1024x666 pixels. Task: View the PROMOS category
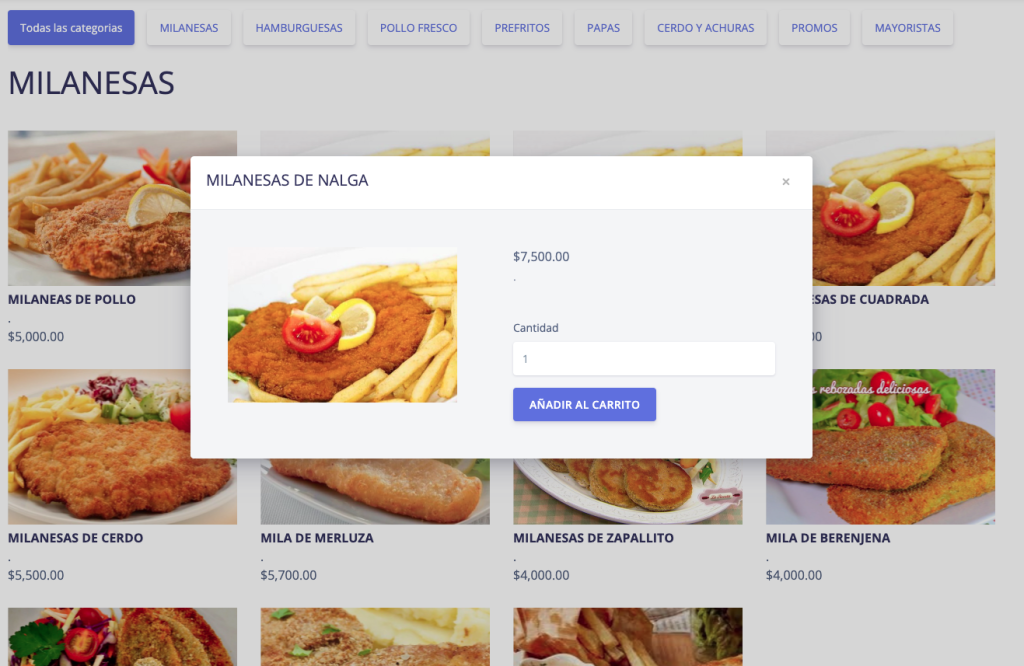[814, 28]
